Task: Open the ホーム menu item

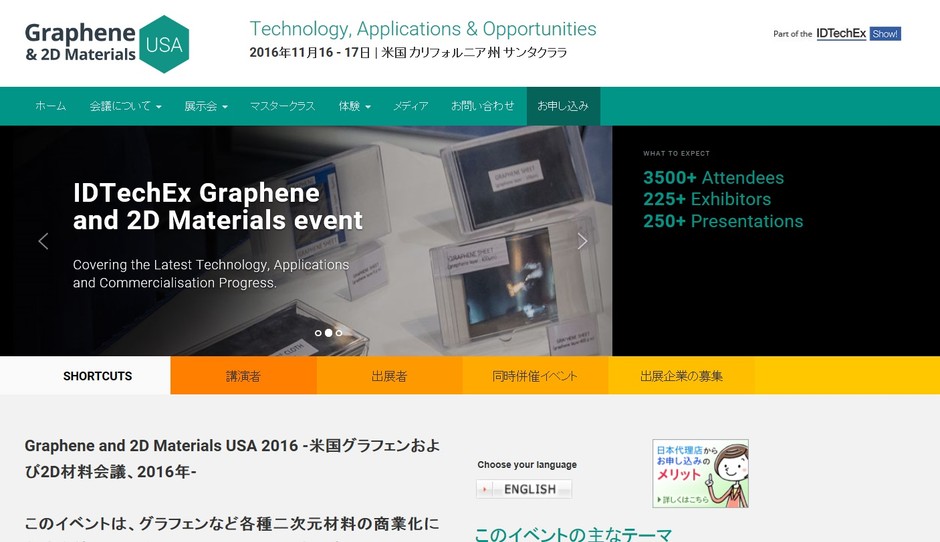Action: (x=51, y=106)
